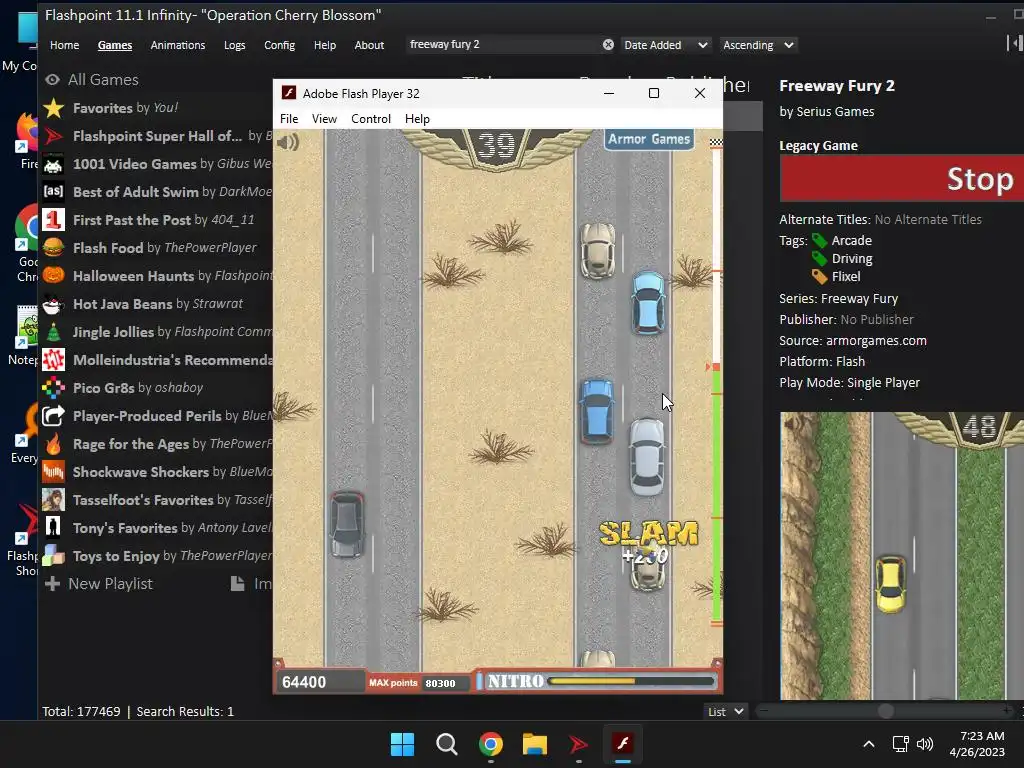Click the Freeway Fury 2 screenshot thumbnail
The height and width of the screenshot is (768, 1024).
pos(902,556)
